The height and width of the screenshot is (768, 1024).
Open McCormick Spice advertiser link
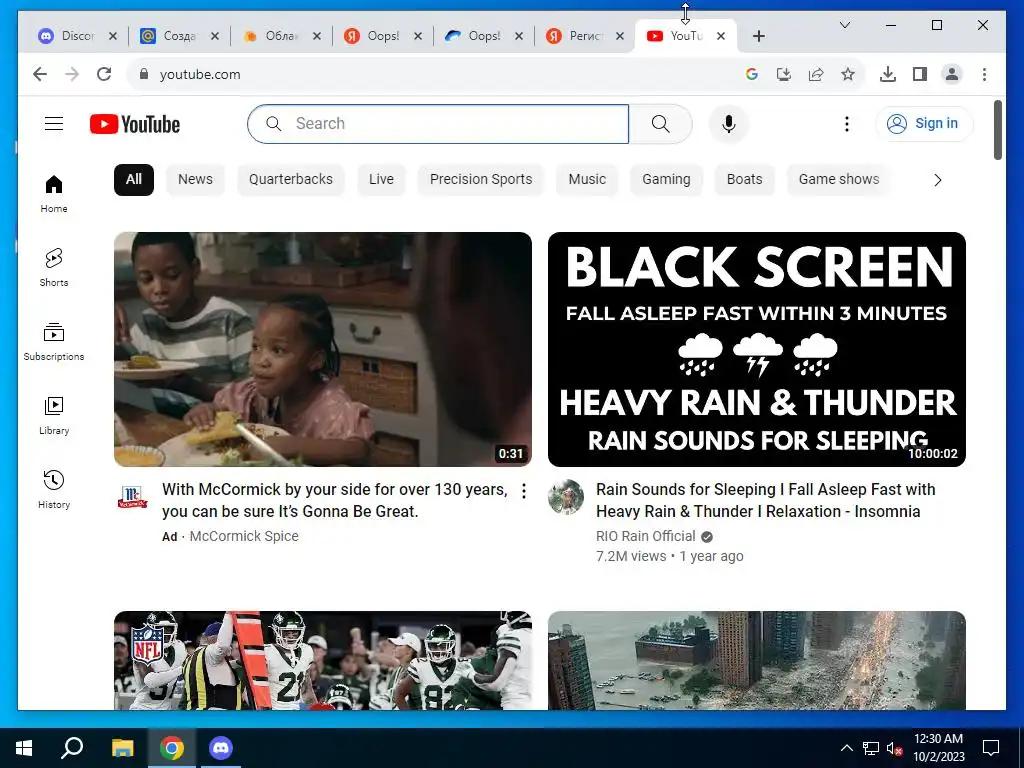tap(244, 536)
